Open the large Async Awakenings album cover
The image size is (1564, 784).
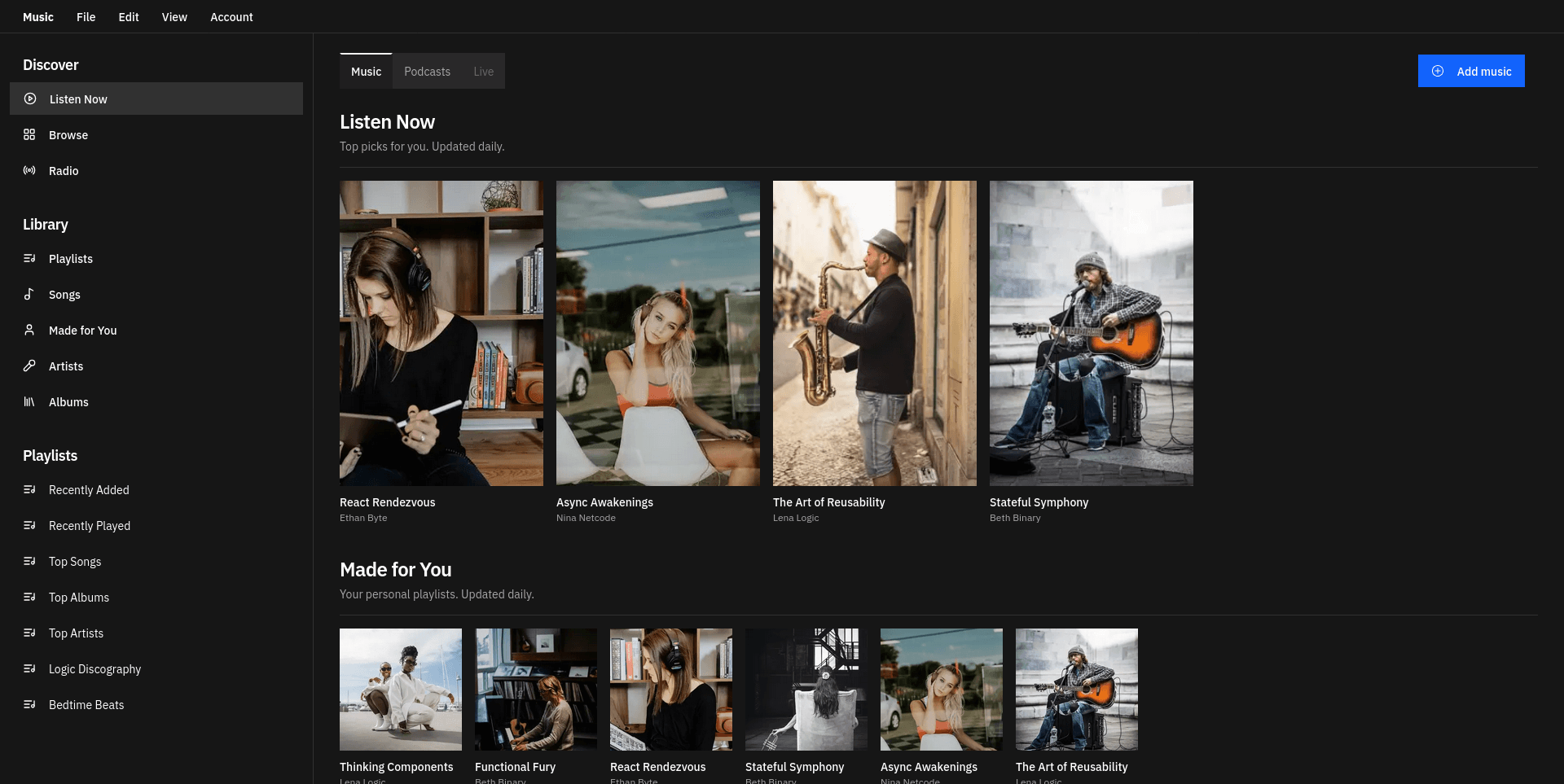658,333
